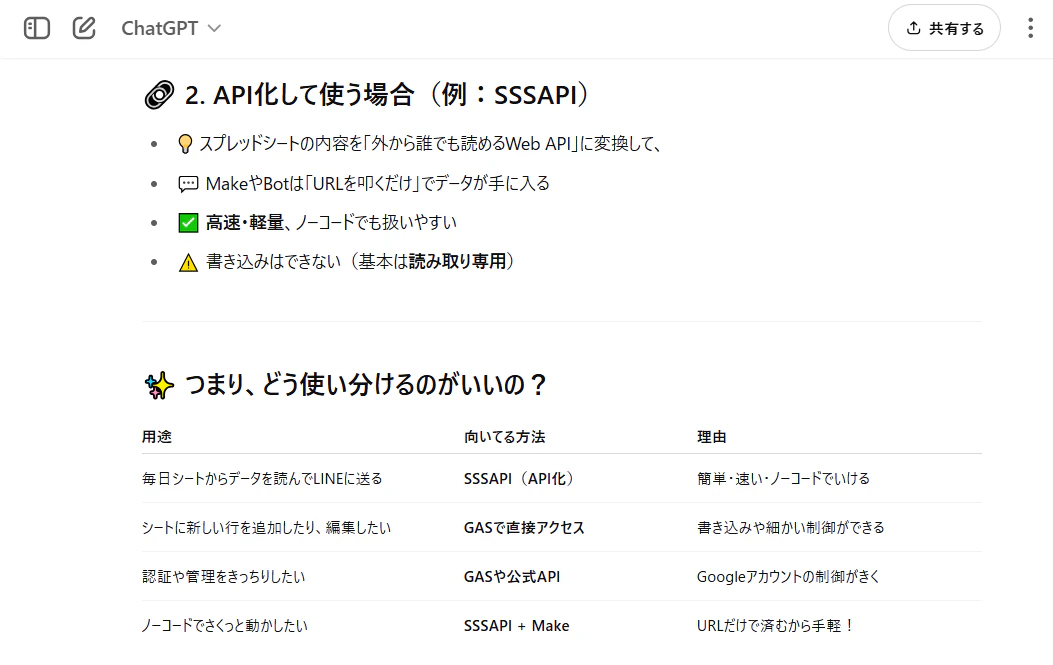The width and height of the screenshot is (1053, 665).
Task: Click cell '毎日シートからデータを読んでLINEに送る'
Action: (262, 478)
